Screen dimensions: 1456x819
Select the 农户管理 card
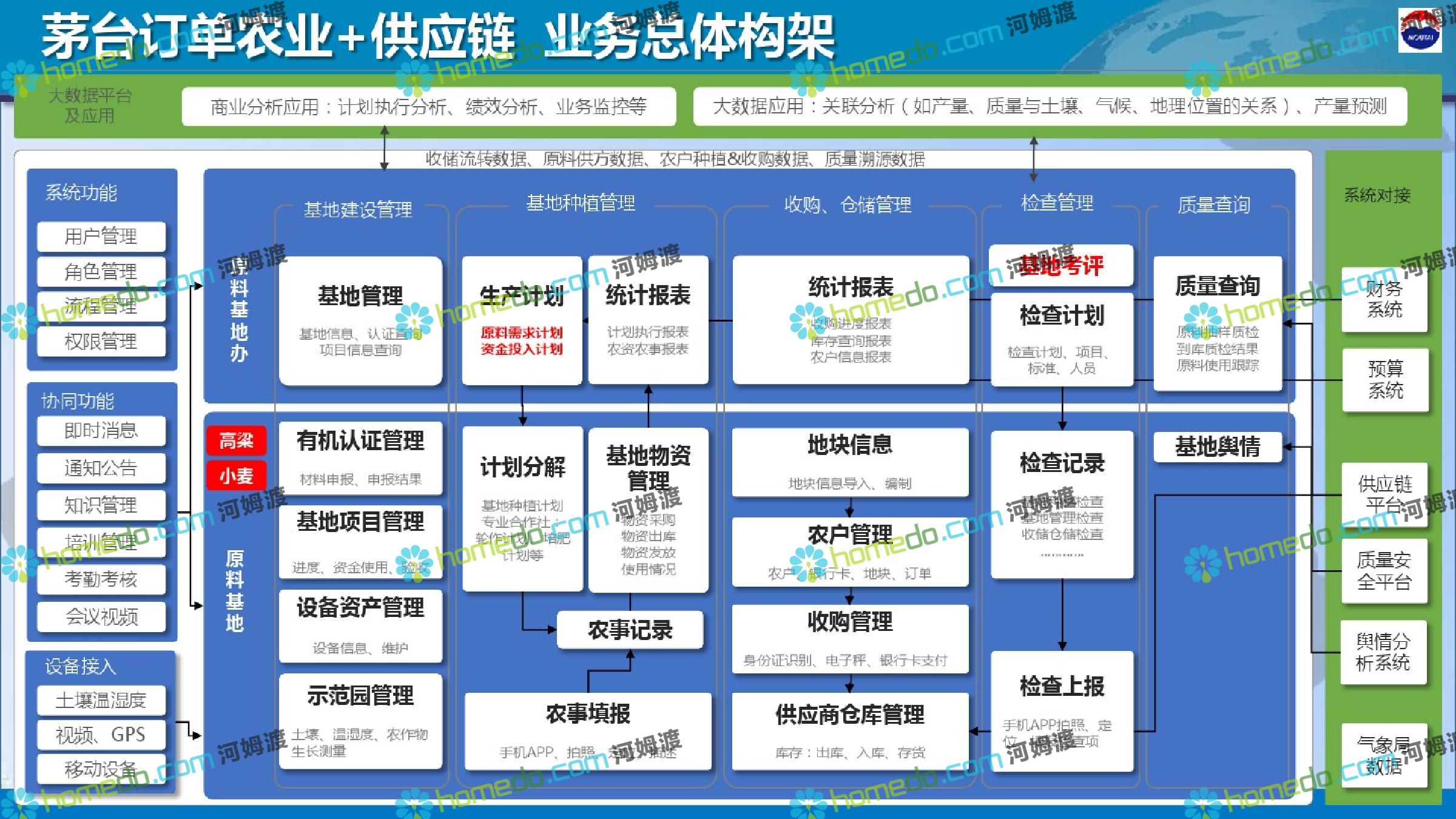(x=850, y=551)
